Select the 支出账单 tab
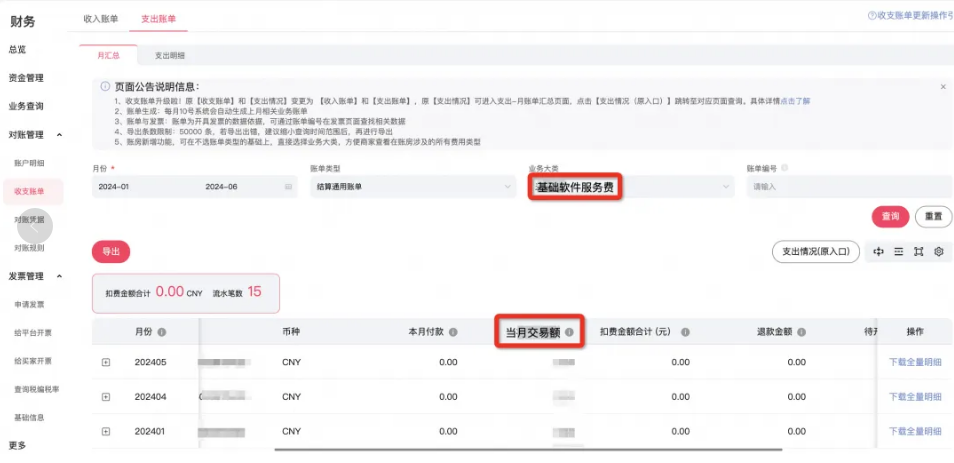 (x=159, y=19)
